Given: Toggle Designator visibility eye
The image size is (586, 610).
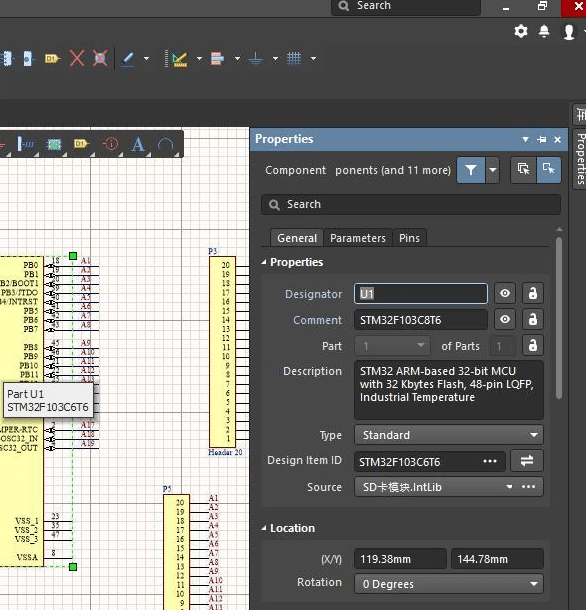Looking at the screenshot, I should point(505,293).
